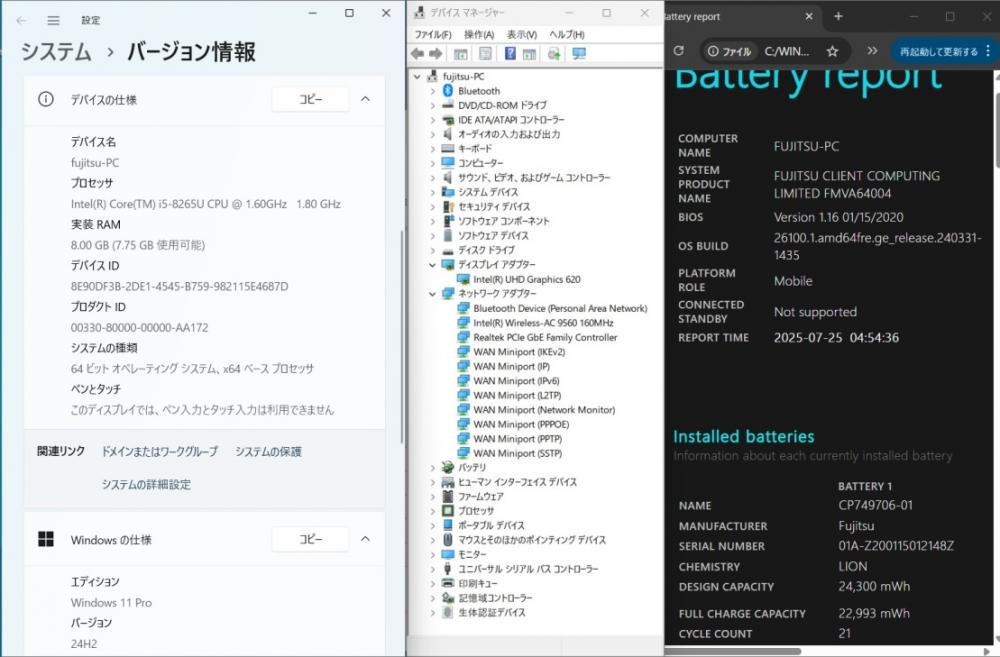Click the System breadcrumb in Settings
This screenshot has width=1000, height=657.
coord(56,52)
